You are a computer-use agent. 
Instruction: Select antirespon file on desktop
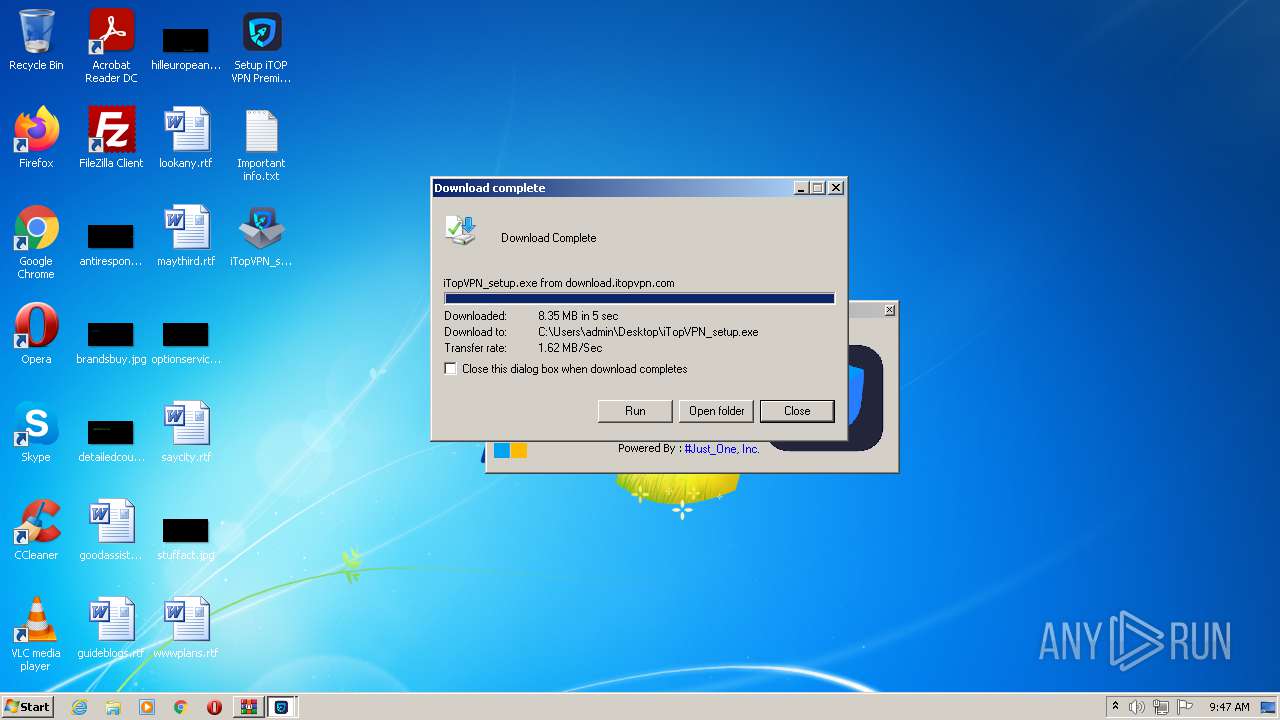coord(111,245)
